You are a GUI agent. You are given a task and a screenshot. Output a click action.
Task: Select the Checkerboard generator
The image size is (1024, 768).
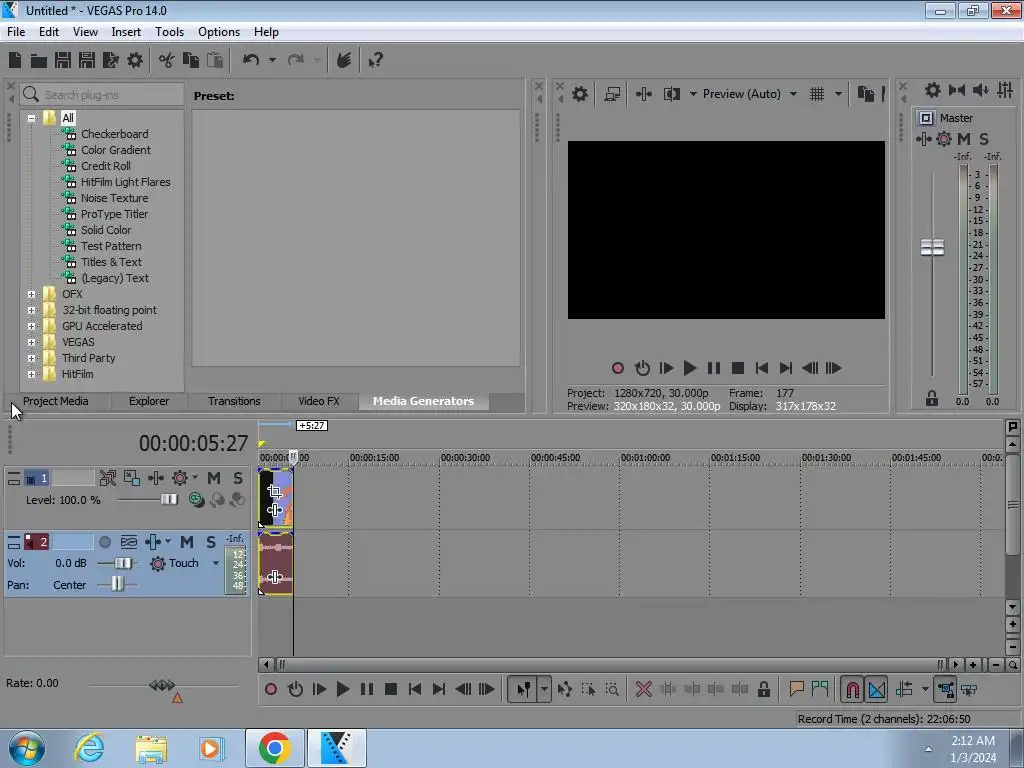(x=114, y=134)
